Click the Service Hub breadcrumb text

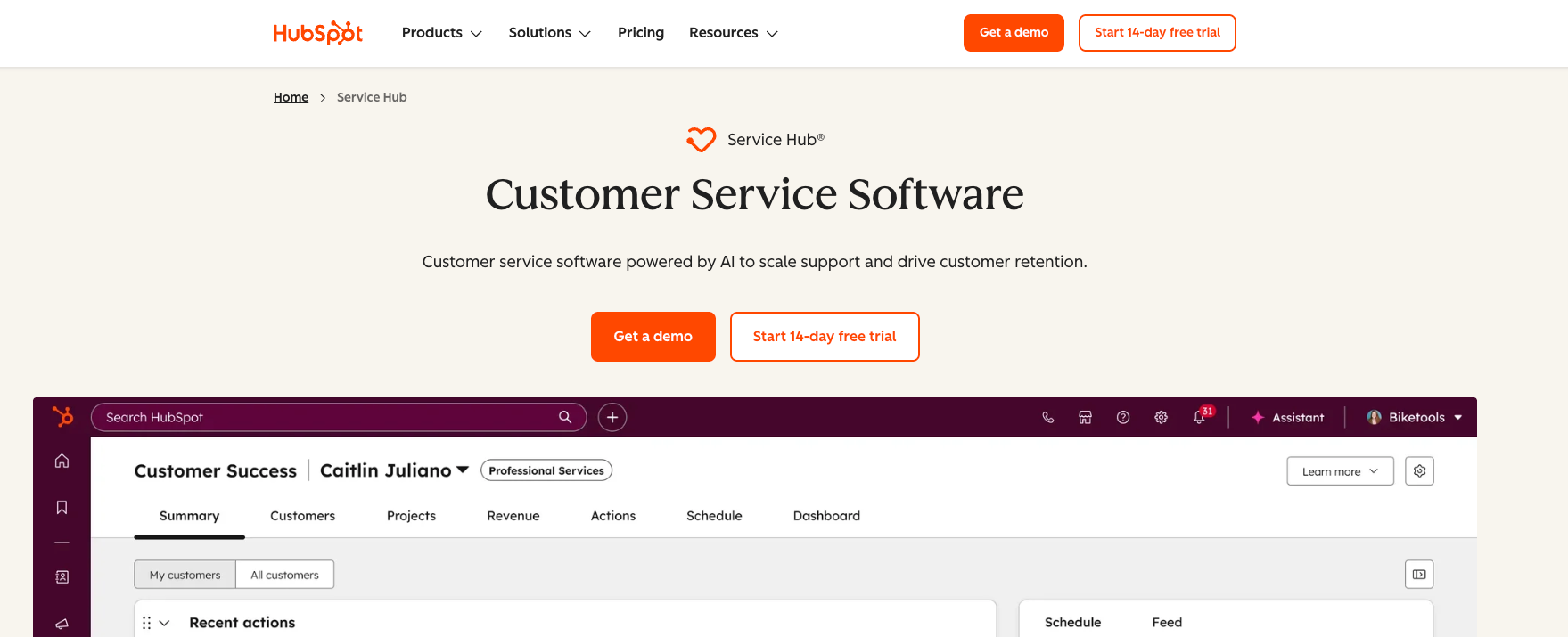coord(372,97)
